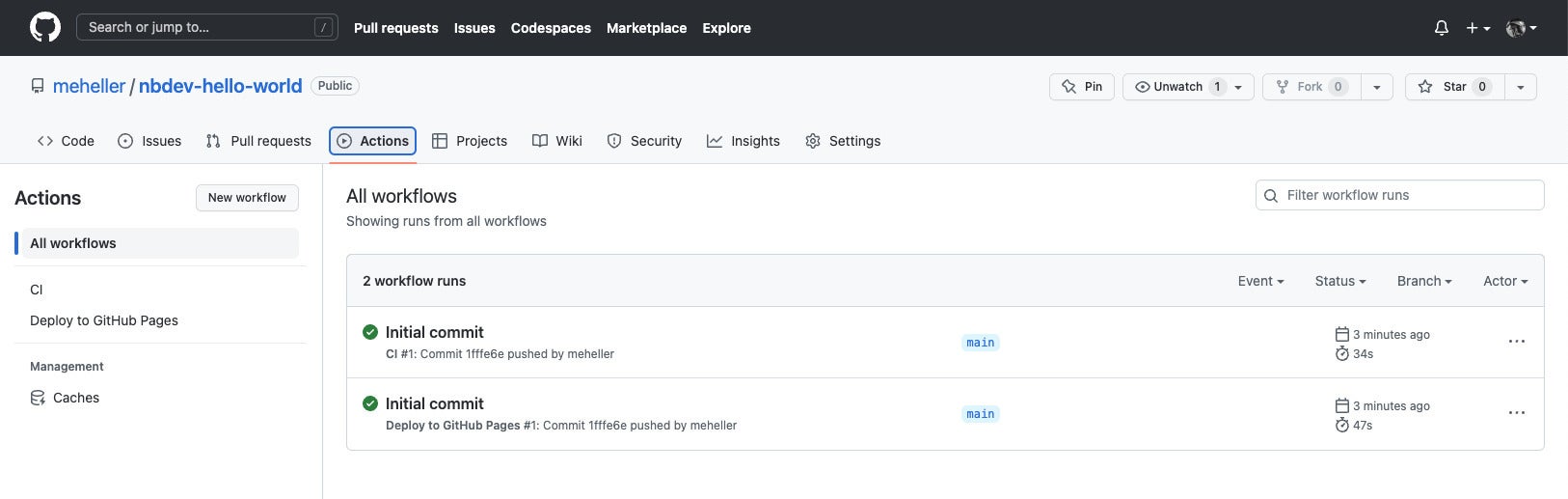
Task: Click the Caches database icon
Action: click(38, 398)
